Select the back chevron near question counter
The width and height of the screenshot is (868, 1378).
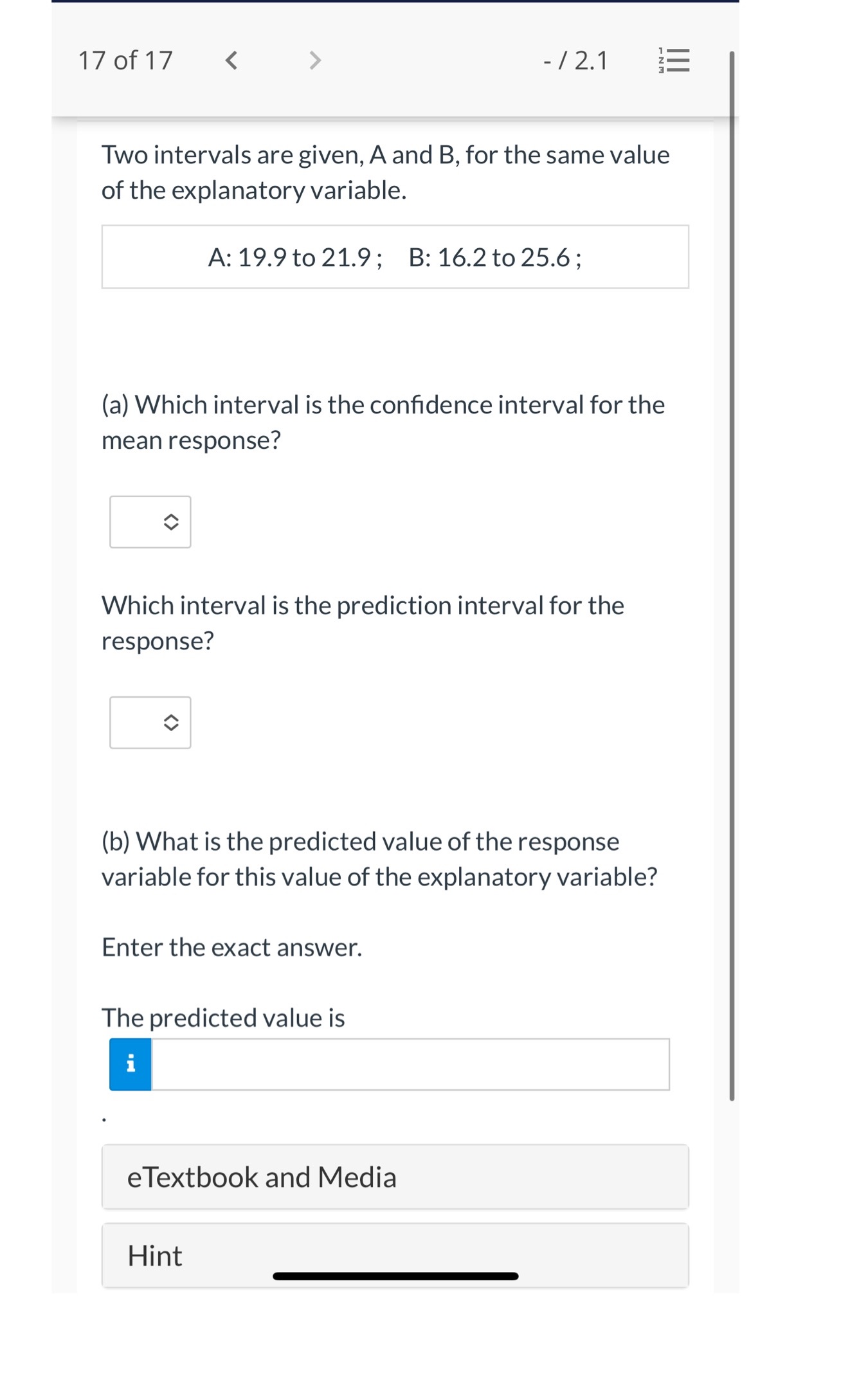pyautogui.click(x=232, y=61)
